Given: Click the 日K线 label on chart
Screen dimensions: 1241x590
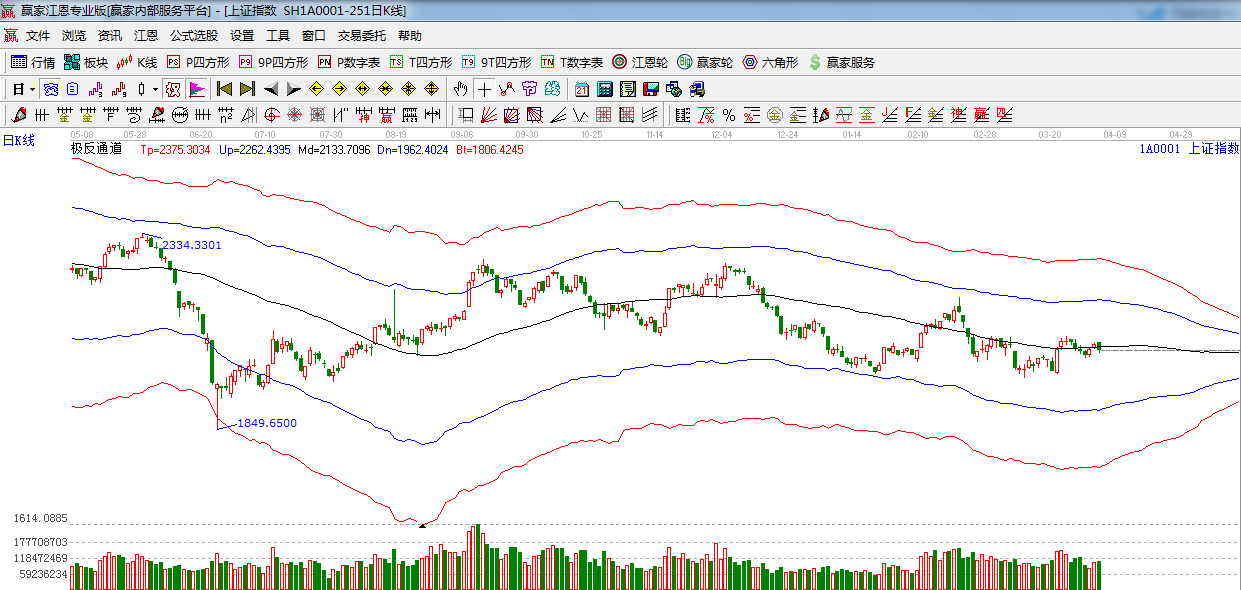Looking at the screenshot, I should click(18, 140).
